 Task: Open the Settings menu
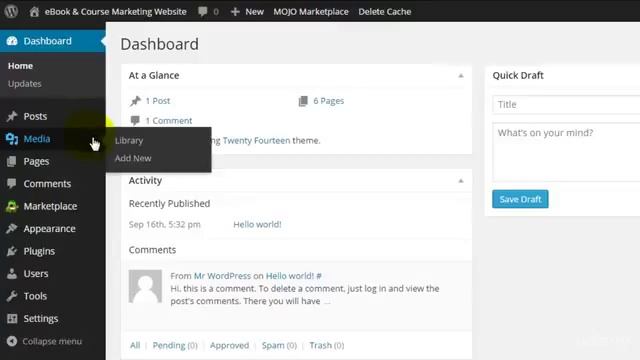pos(41,318)
